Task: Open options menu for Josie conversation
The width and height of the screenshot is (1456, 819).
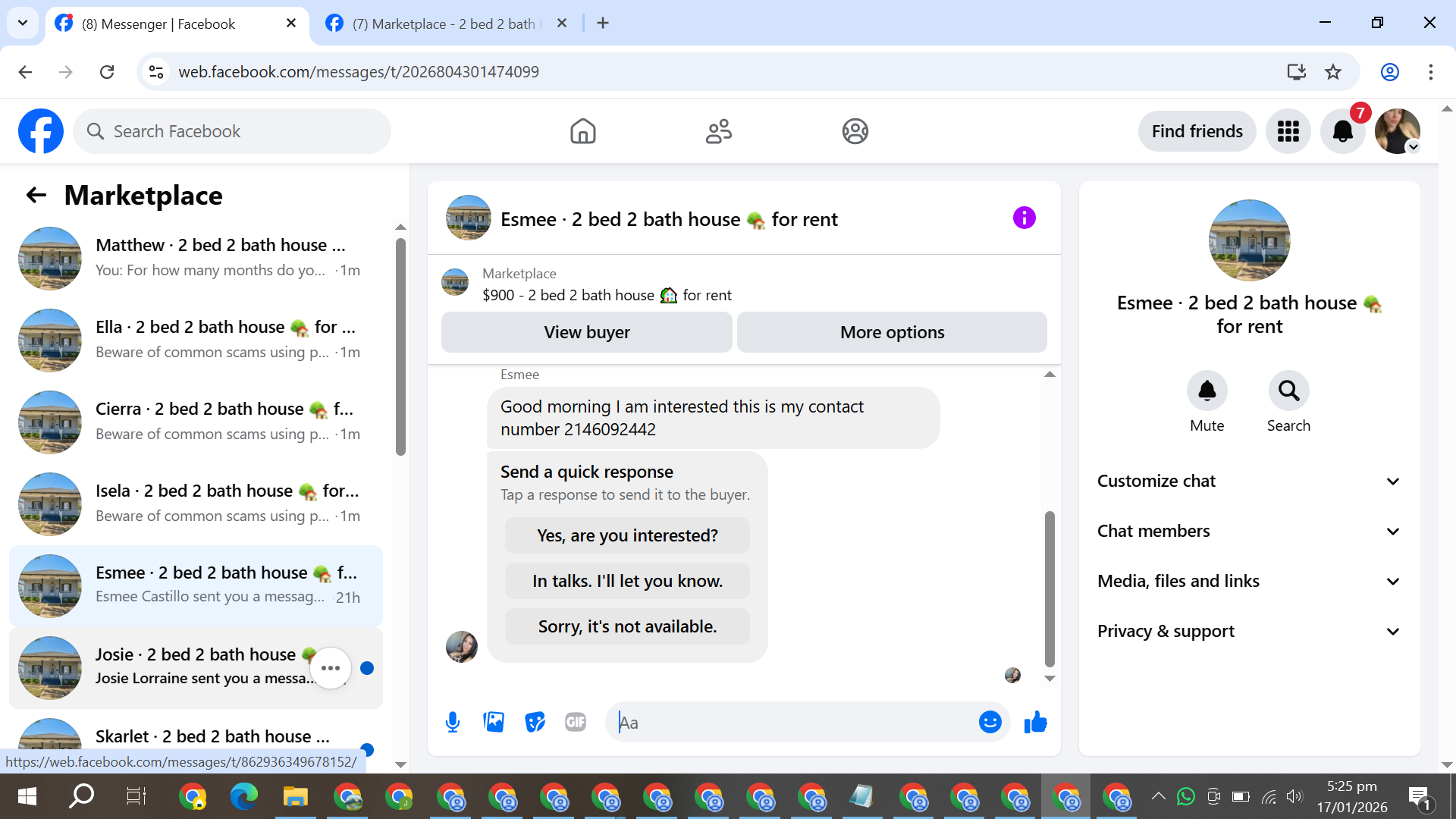Action: click(330, 668)
